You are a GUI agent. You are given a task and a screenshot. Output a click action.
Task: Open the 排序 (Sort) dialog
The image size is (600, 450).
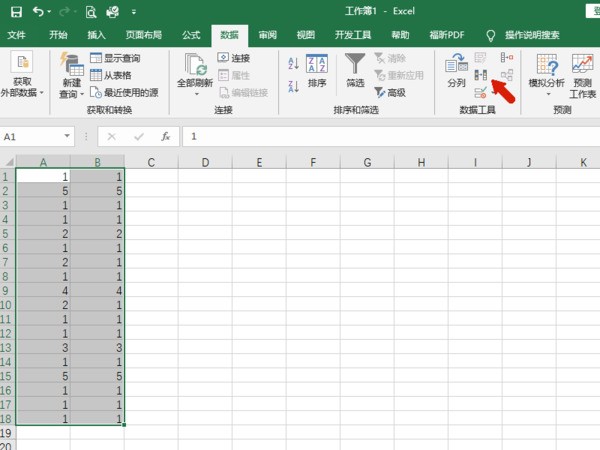(x=317, y=71)
